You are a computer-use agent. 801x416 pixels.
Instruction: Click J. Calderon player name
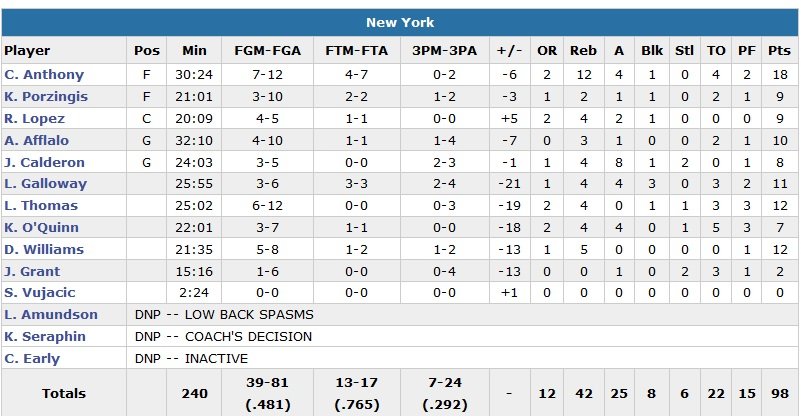[x=44, y=162]
